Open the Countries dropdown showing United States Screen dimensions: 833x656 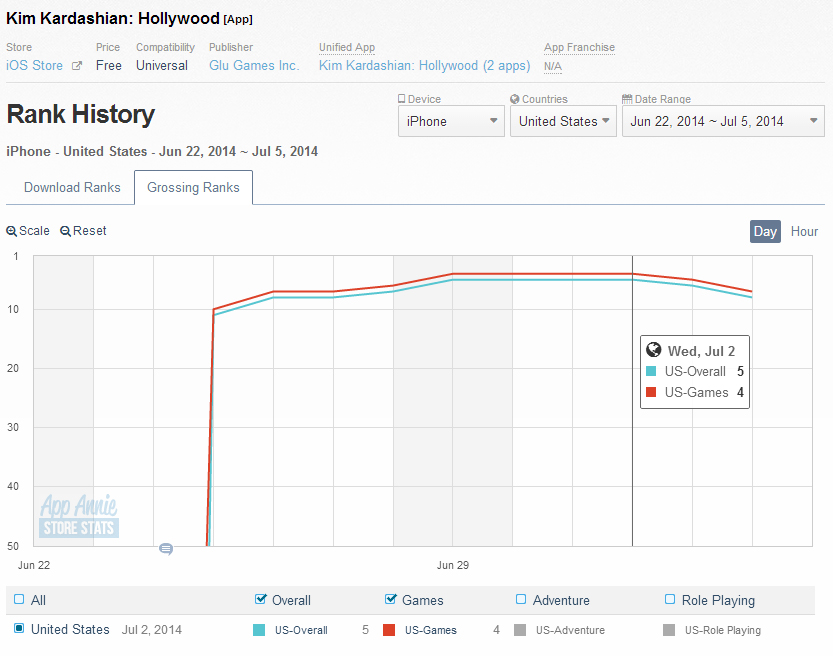tap(563, 121)
